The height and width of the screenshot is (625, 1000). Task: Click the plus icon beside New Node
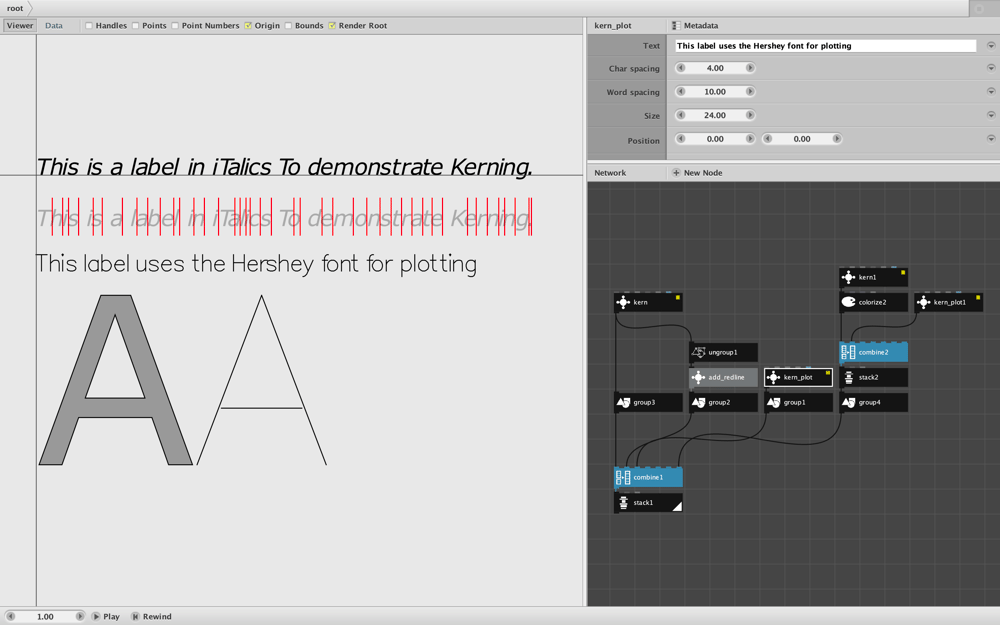[676, 173]
